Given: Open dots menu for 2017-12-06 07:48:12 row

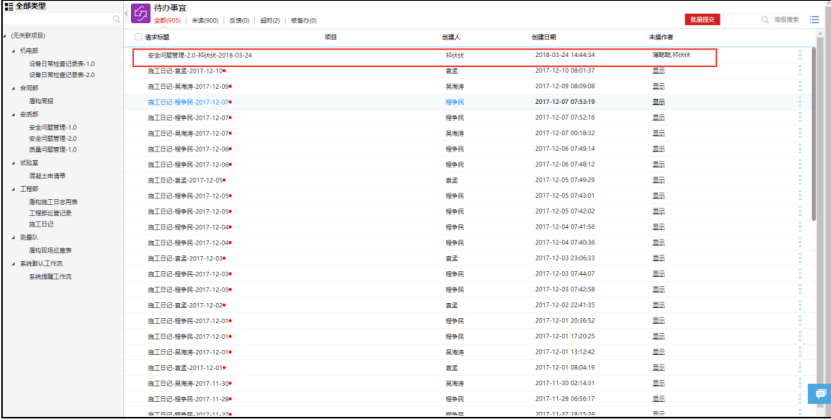Looking at the screenshot, I should 800,164.
